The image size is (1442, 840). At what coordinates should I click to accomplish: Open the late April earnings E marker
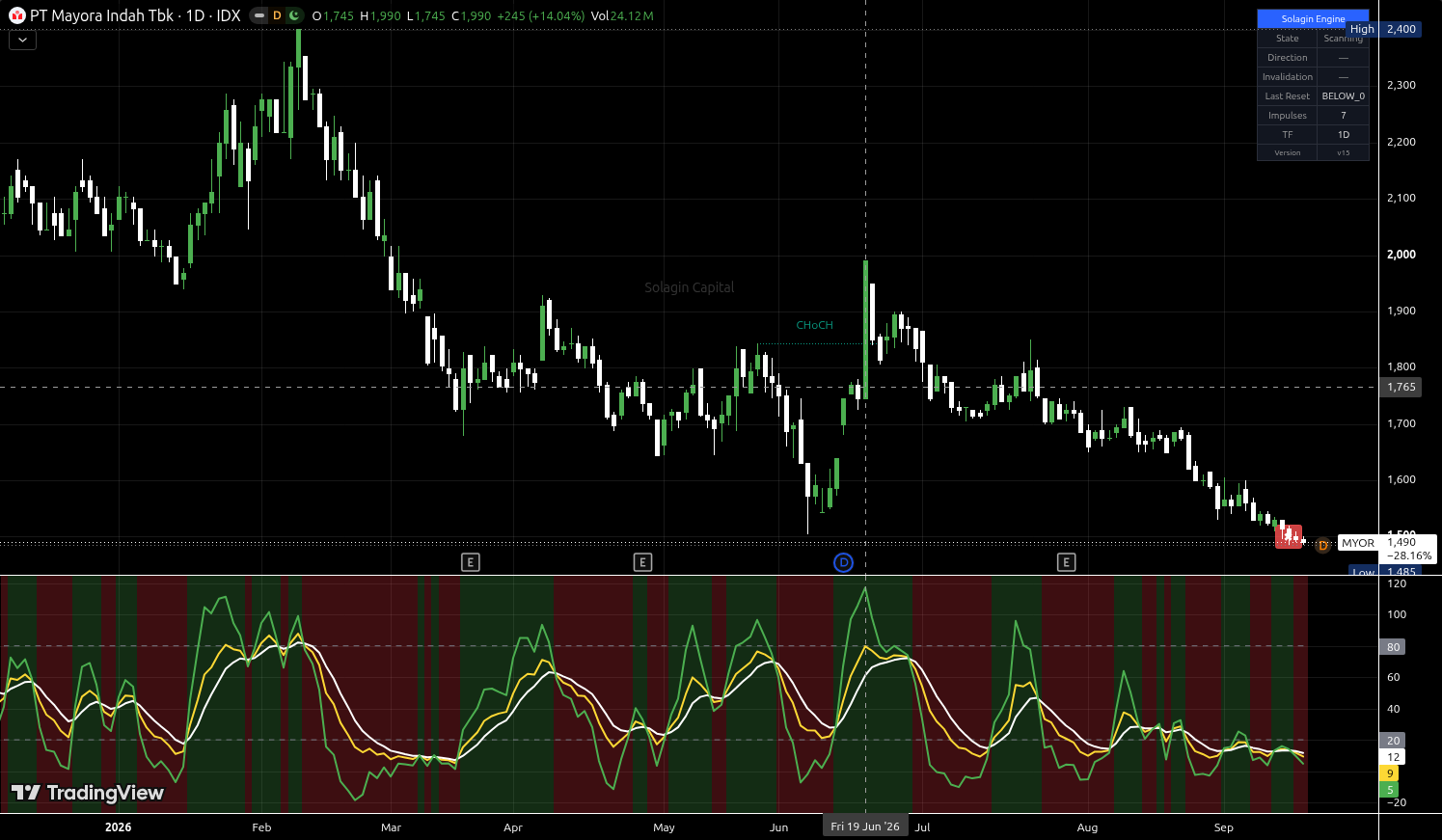pos(642,562)
